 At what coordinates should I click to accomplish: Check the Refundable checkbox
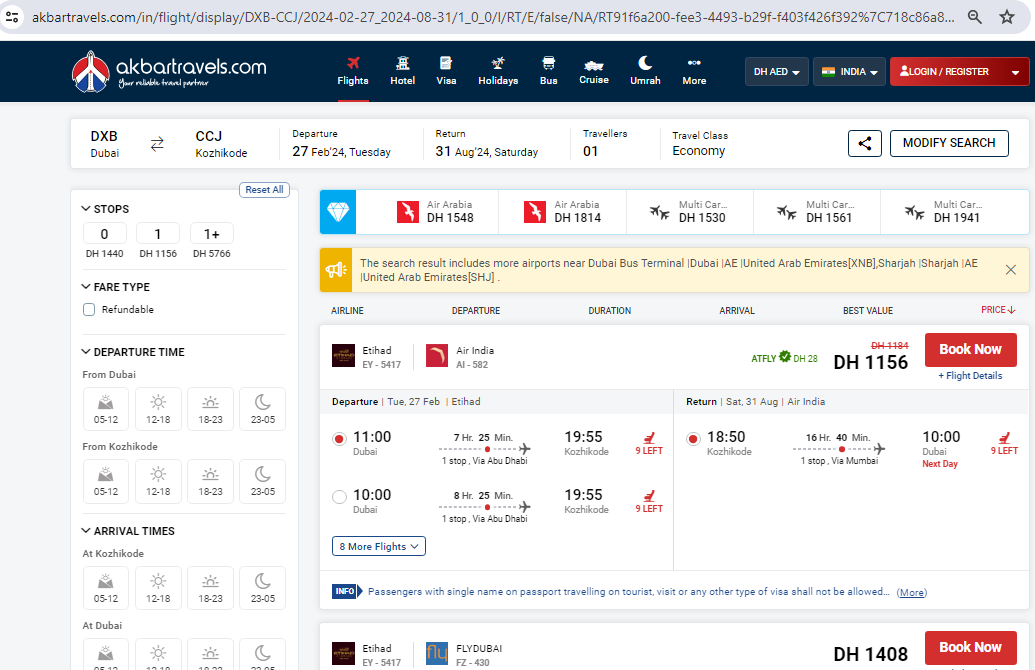pos(89,310)
